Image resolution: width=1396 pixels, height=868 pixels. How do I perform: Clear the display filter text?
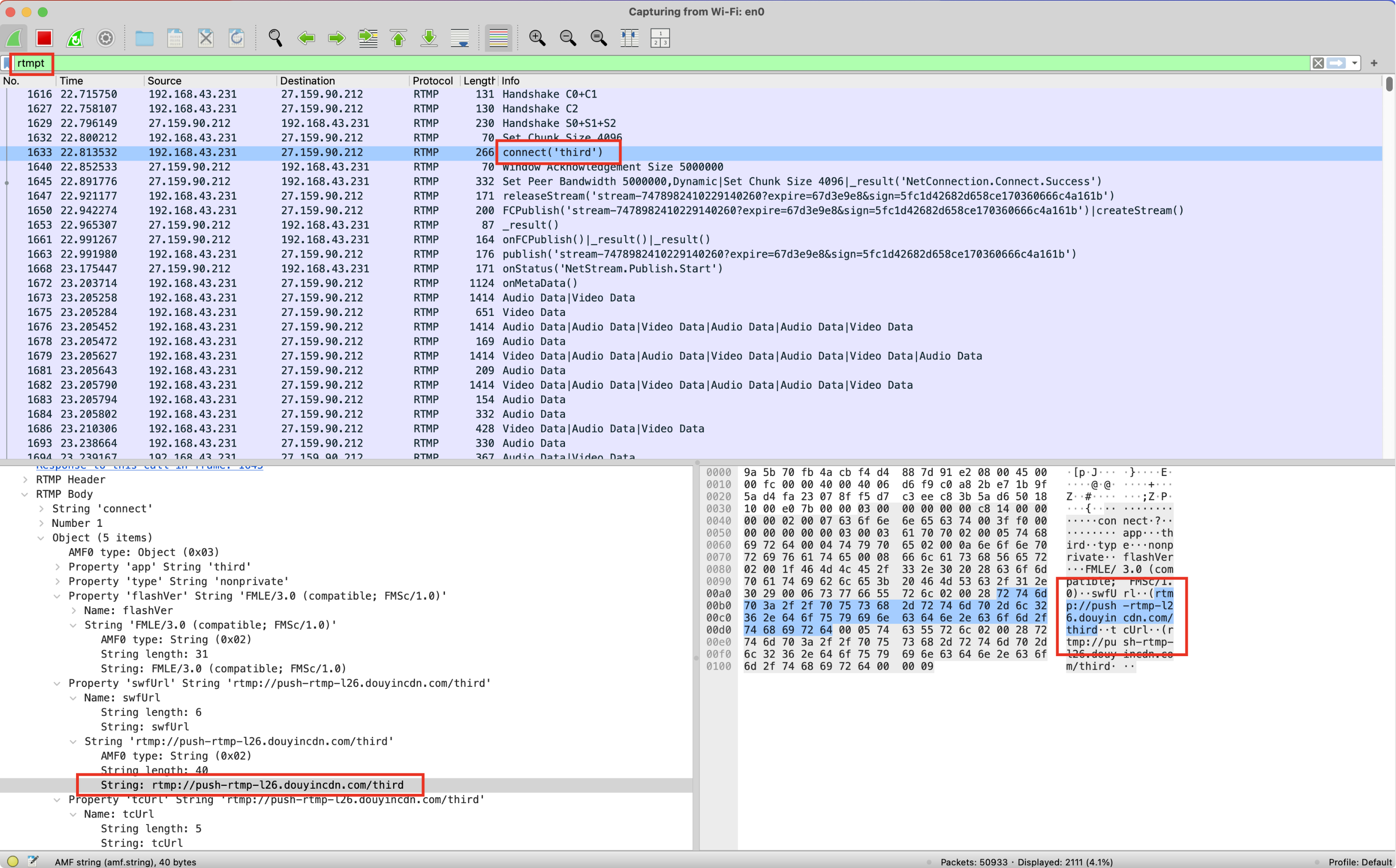(1318, 63)
